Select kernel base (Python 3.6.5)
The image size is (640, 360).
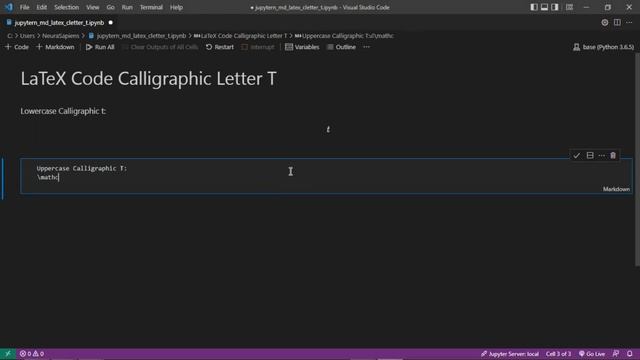(604, 47)
